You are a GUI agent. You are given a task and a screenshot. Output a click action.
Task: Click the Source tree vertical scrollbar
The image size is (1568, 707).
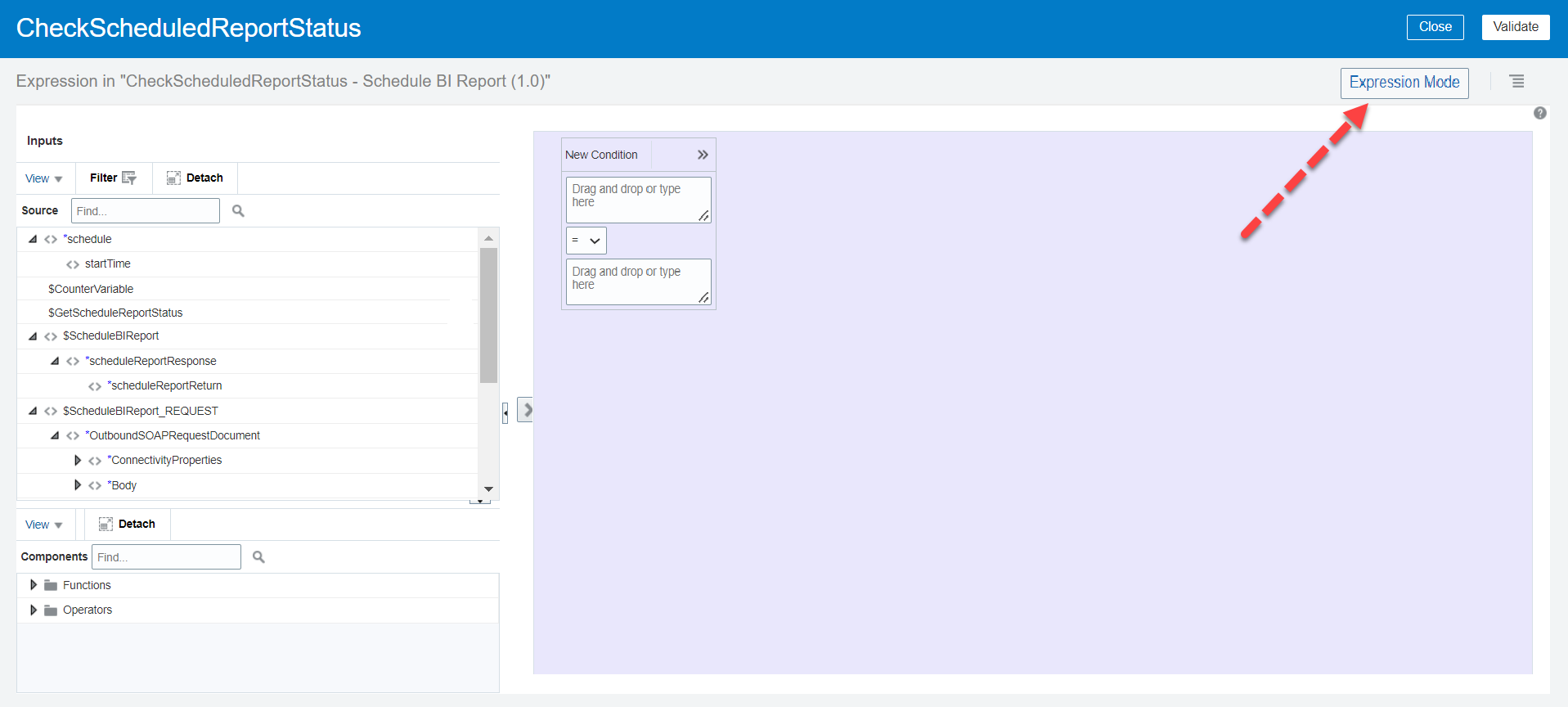(x=488, y=315)
